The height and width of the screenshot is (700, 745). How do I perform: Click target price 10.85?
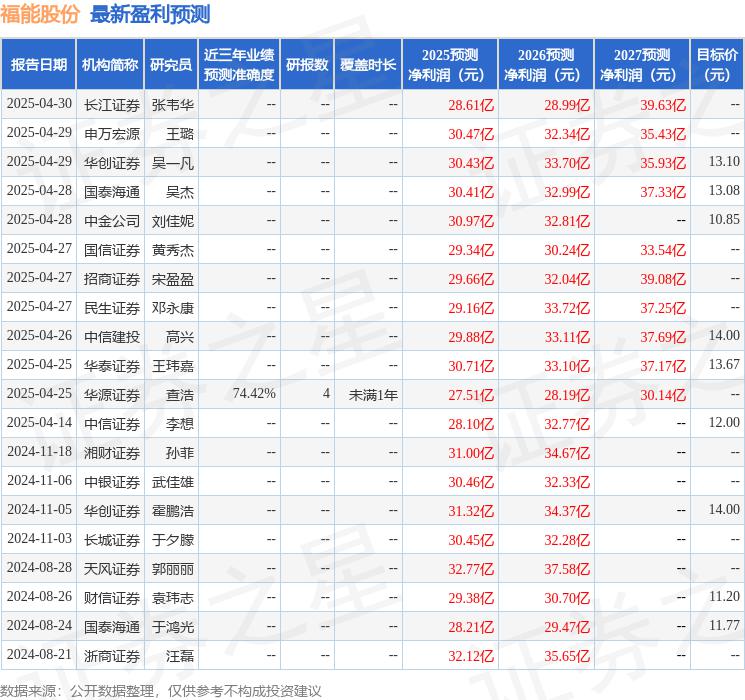pyautogui.click(x=724, y=220)
